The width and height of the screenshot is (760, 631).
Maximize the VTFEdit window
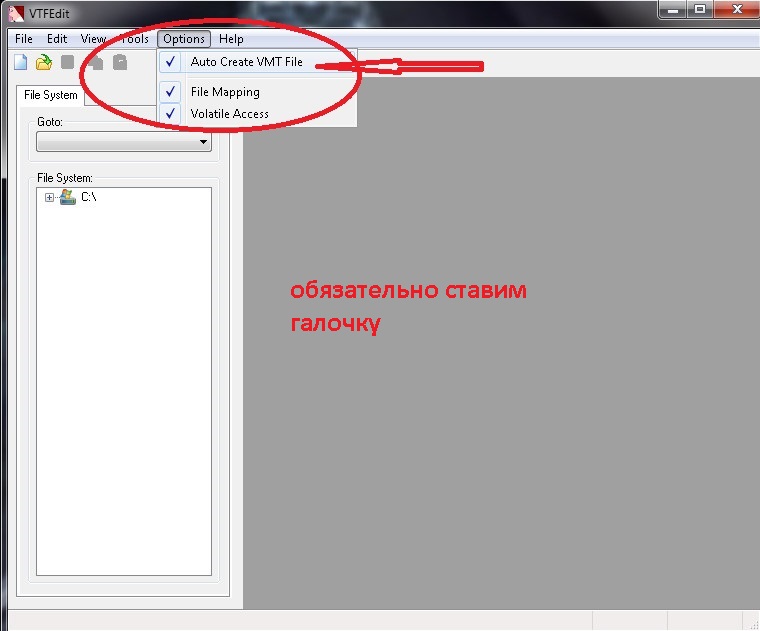[x=700, y=10]
